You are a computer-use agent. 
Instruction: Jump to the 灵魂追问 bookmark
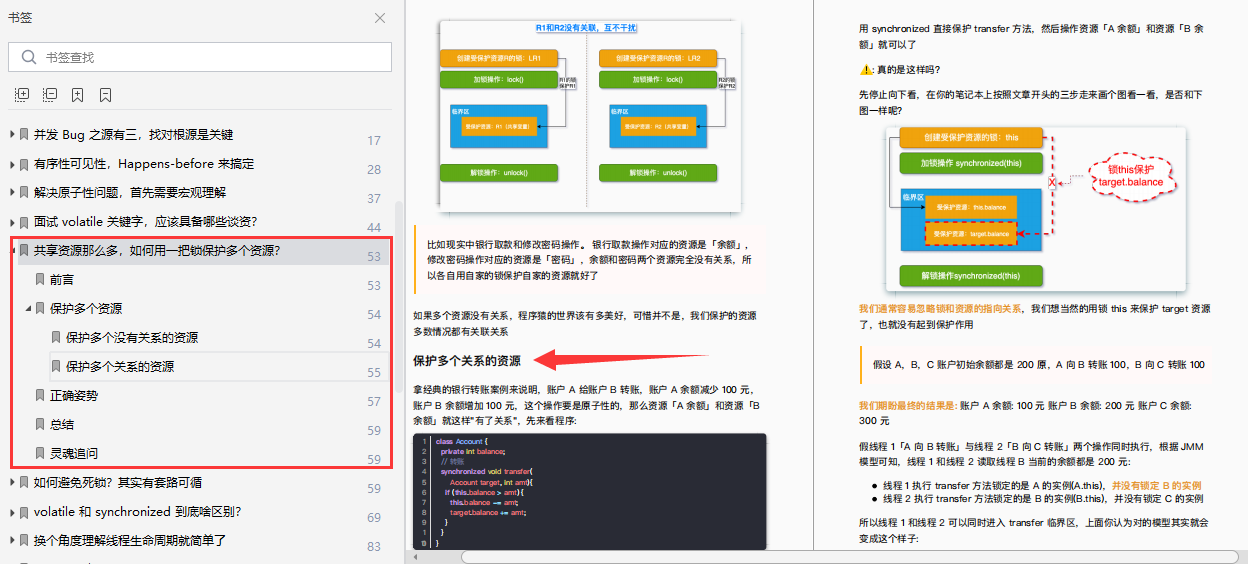[74, 453]
